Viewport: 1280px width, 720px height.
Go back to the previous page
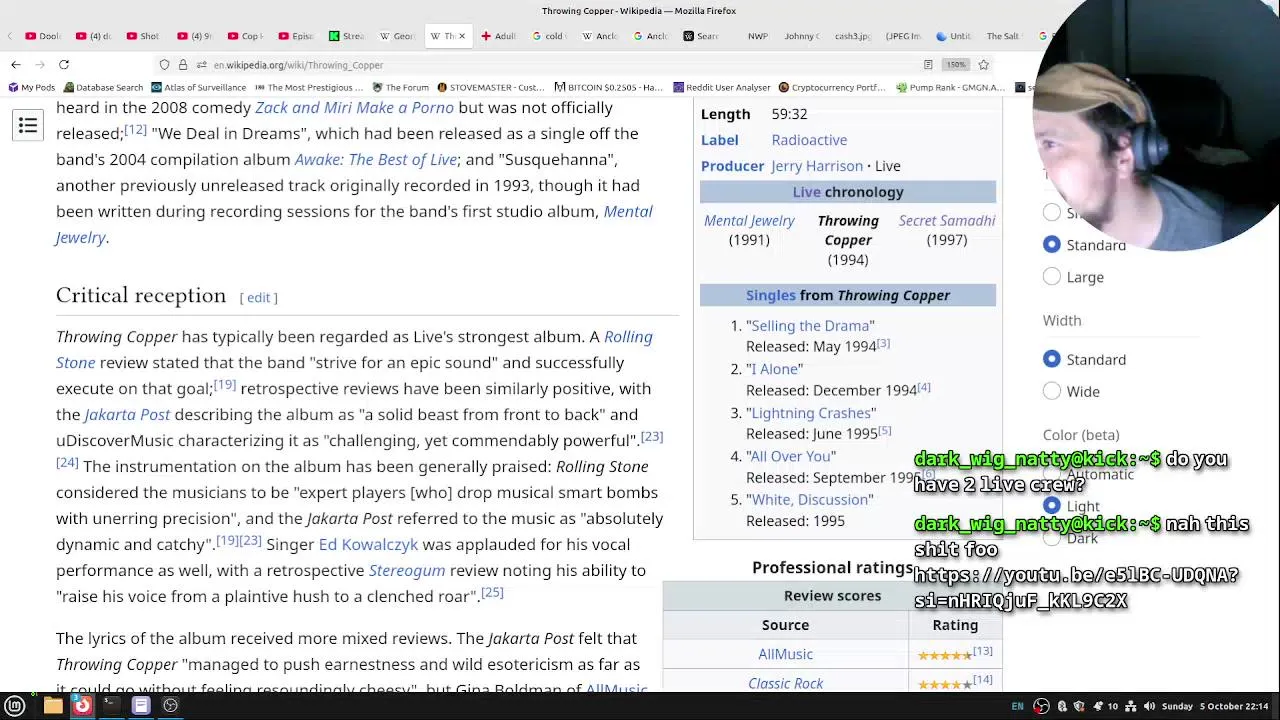[x=16, y=65]
